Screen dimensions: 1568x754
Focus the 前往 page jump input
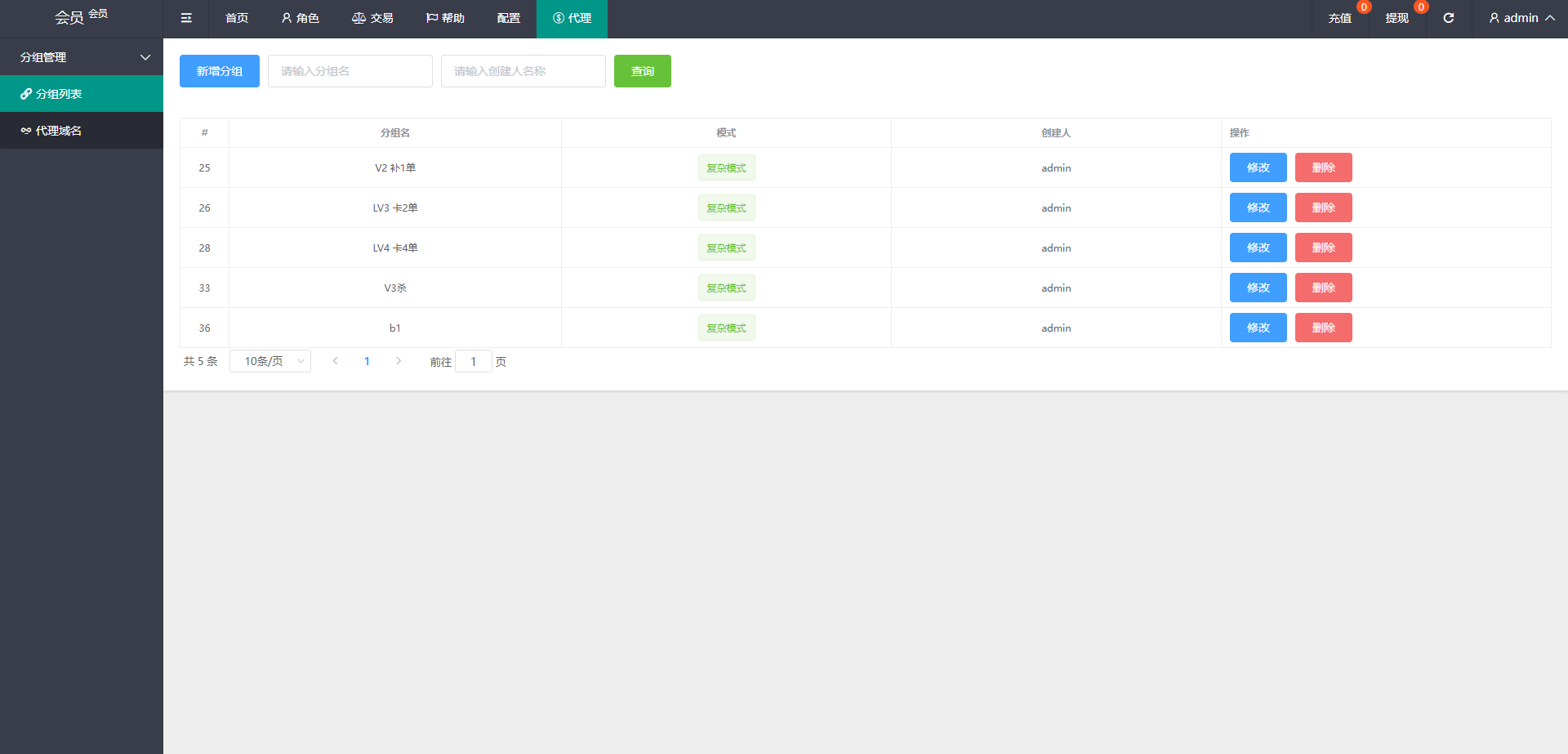coord(474,361)
